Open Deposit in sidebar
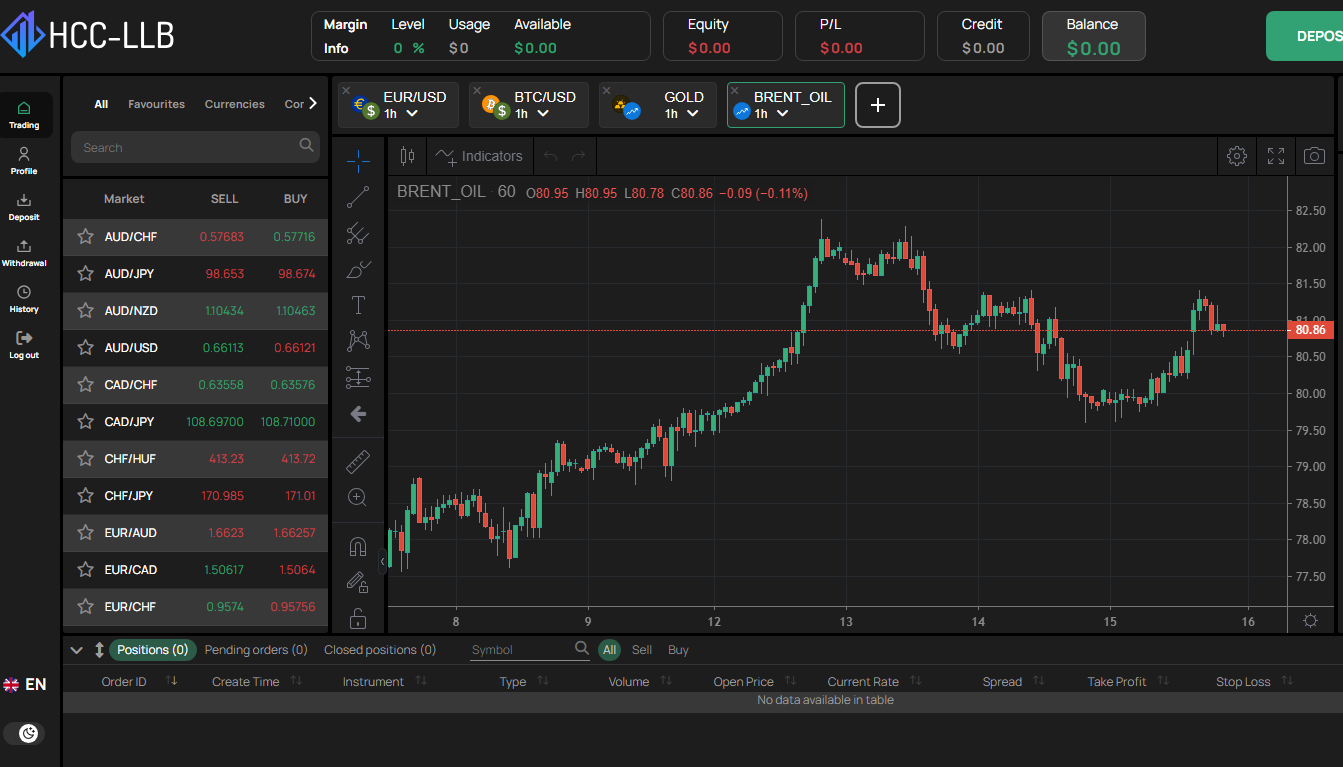 (24, 207)
